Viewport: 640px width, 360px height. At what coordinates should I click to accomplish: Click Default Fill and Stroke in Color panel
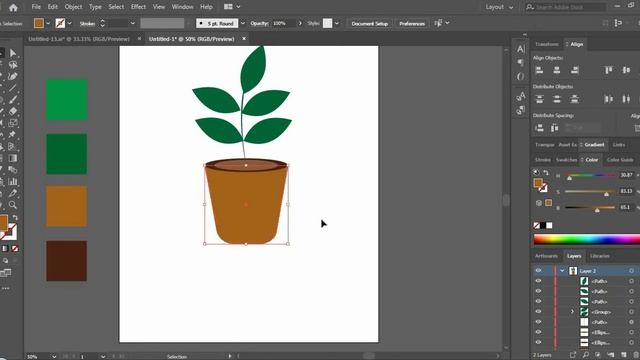pos(536,172)
